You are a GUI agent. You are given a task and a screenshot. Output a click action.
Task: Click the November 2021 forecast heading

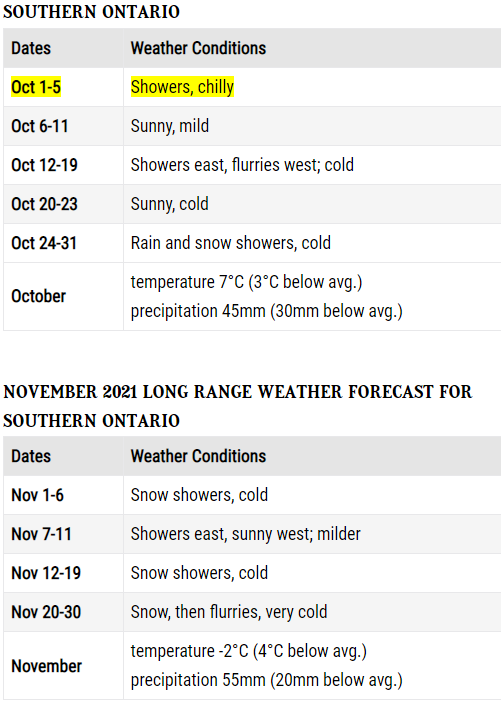pos(238,406)
